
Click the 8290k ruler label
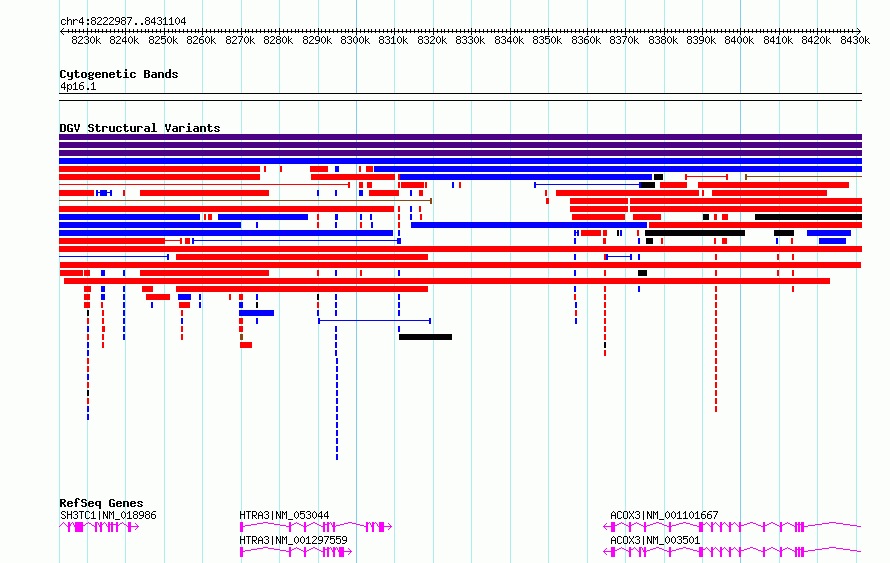tap(317, 40)
